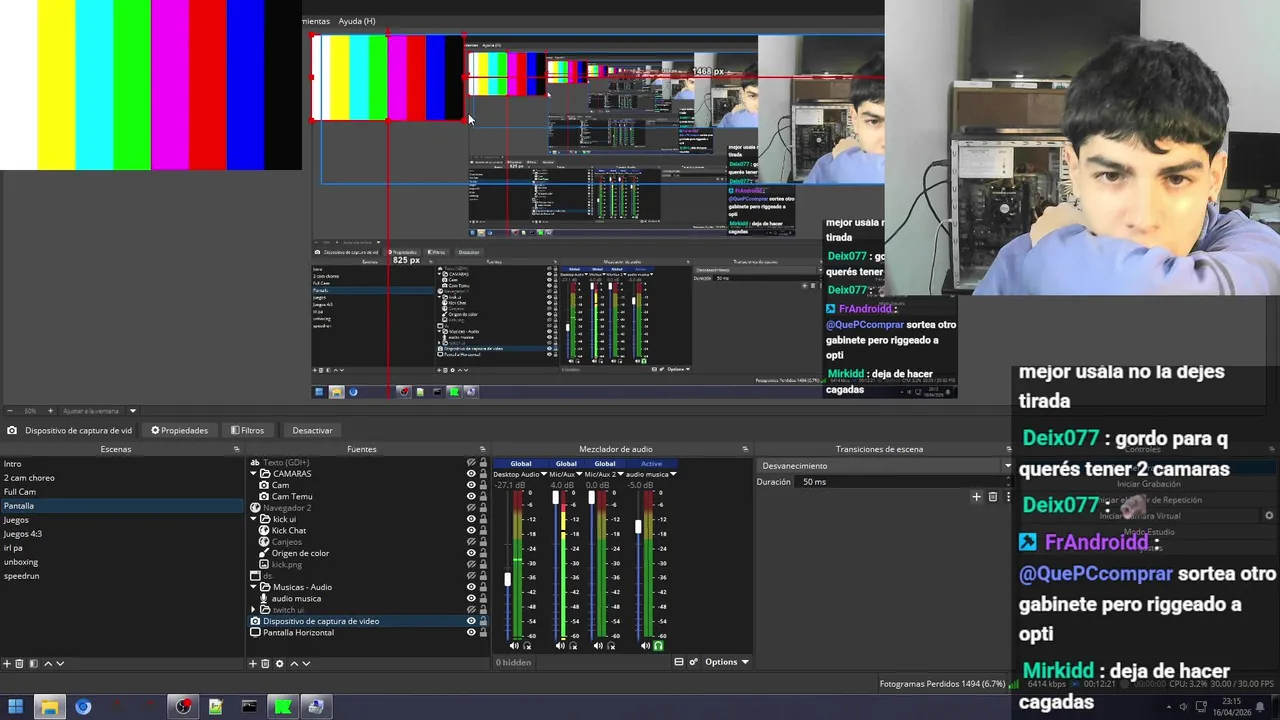
Task: Click the Mic/Aux 2 volume fader handle
Action: [x=592, y=497]
